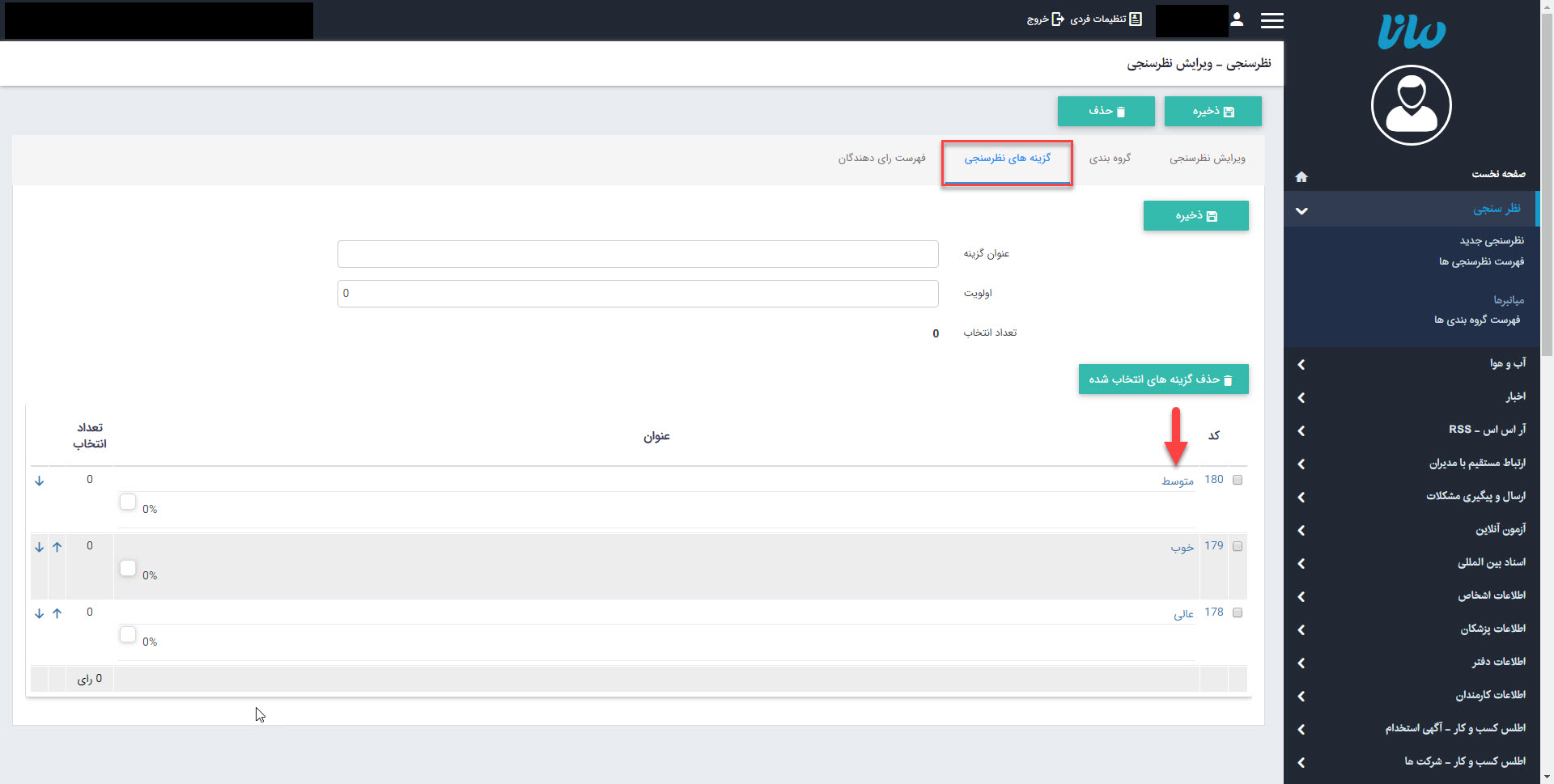This screenshot has width=1554, height=784.
Task: Click the profile avatar in sidebar
Action: 1411,105
